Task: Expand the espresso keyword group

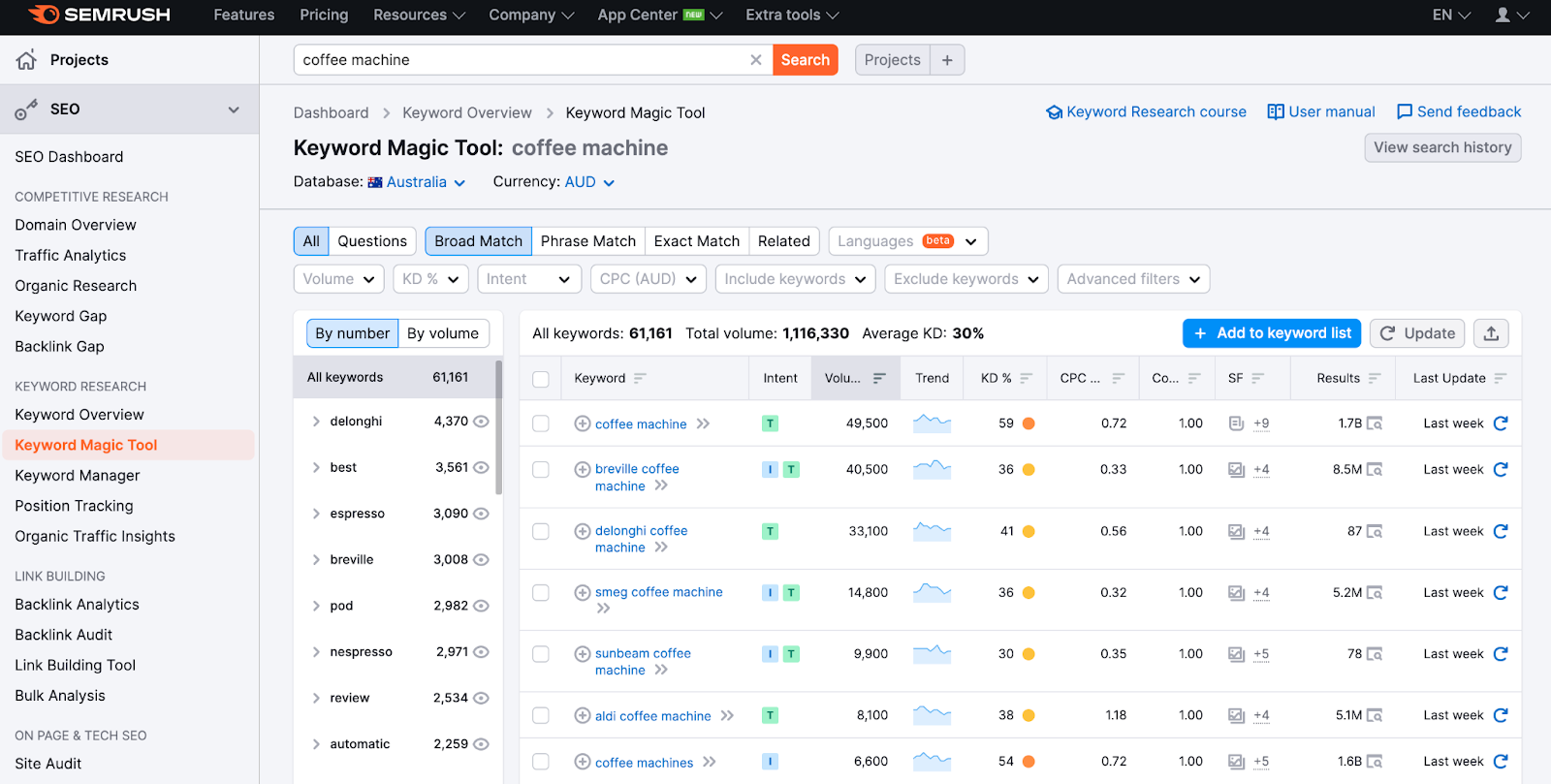Action: pos(316,514)
